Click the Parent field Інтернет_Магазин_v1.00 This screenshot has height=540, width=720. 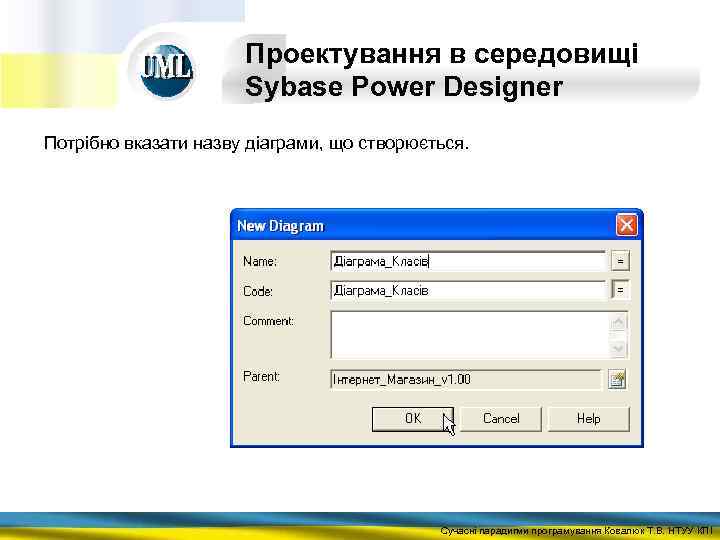pyautogui.click(x=466, y=380)
